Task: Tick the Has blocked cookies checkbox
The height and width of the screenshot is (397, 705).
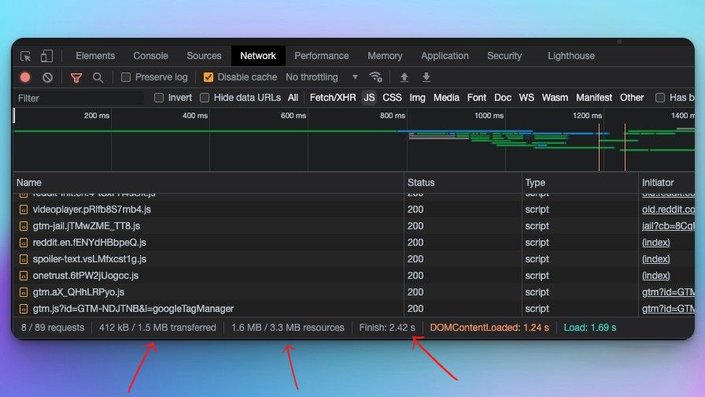Action: coord(660,98)
